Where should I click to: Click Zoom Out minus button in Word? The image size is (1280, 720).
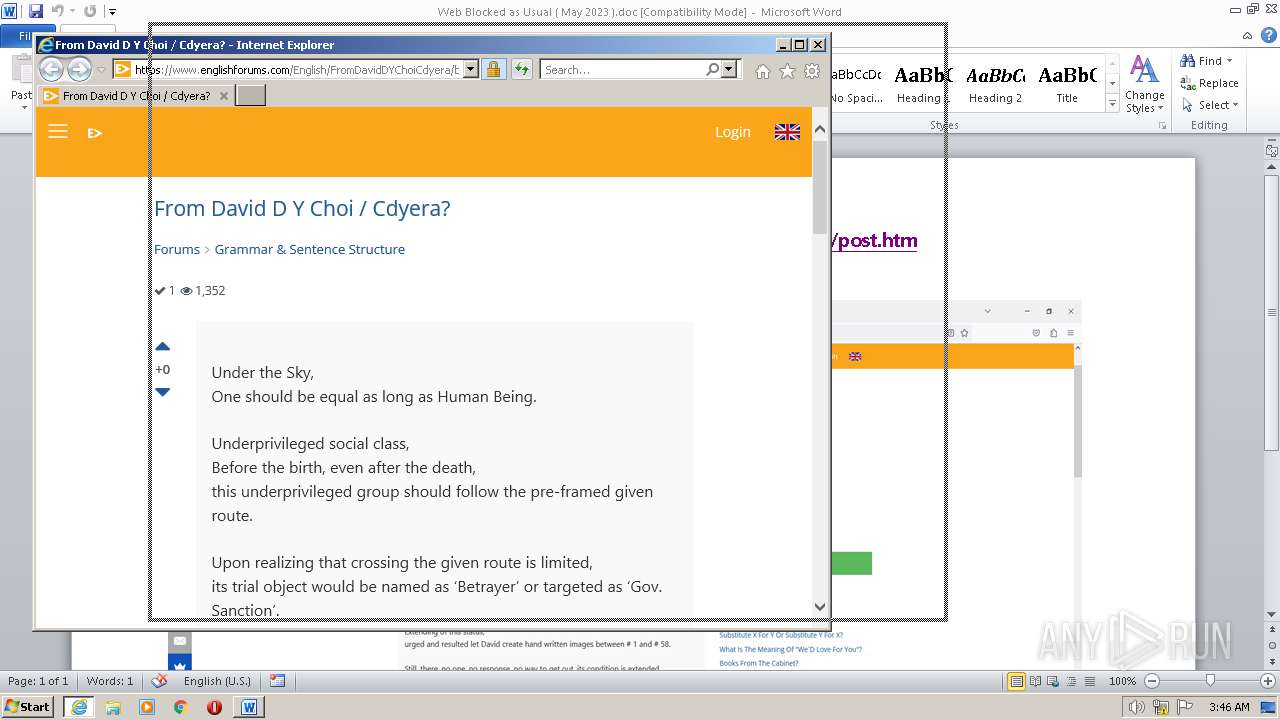1151,681
